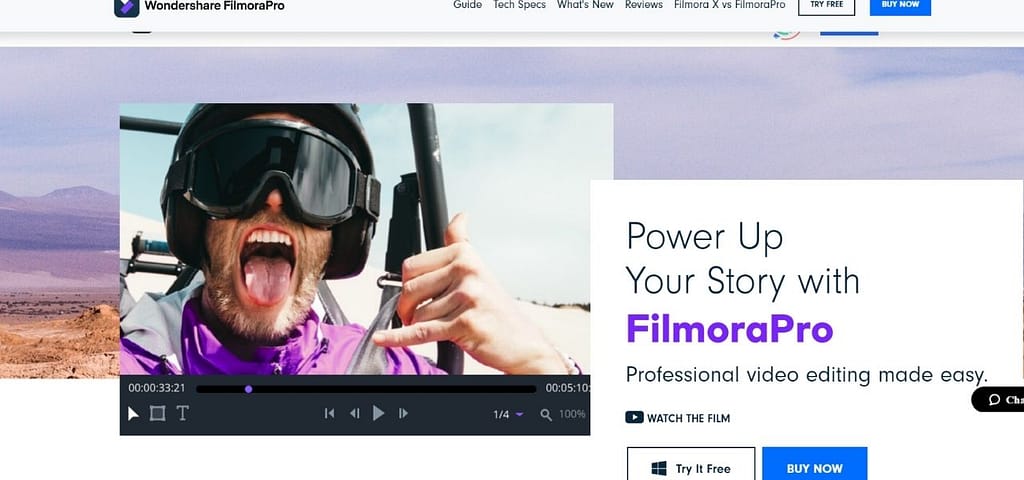Image resolution: width=1024 pixels, height=480 pixels.
Task: Open the Guide menu item
Action: coord(467,5)
